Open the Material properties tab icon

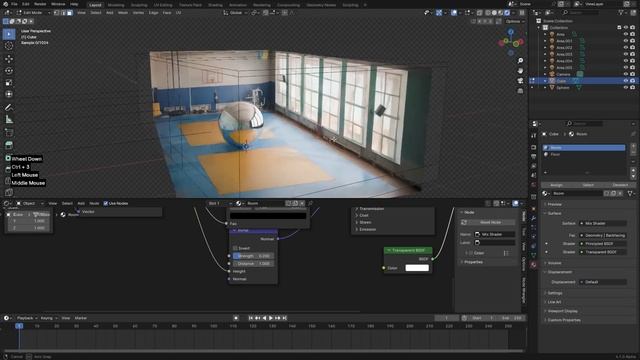(533, 264)
